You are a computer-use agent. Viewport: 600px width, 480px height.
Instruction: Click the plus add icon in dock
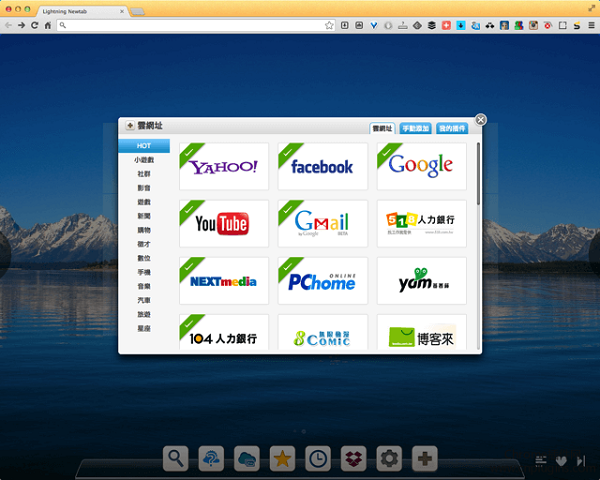point(425,458)
